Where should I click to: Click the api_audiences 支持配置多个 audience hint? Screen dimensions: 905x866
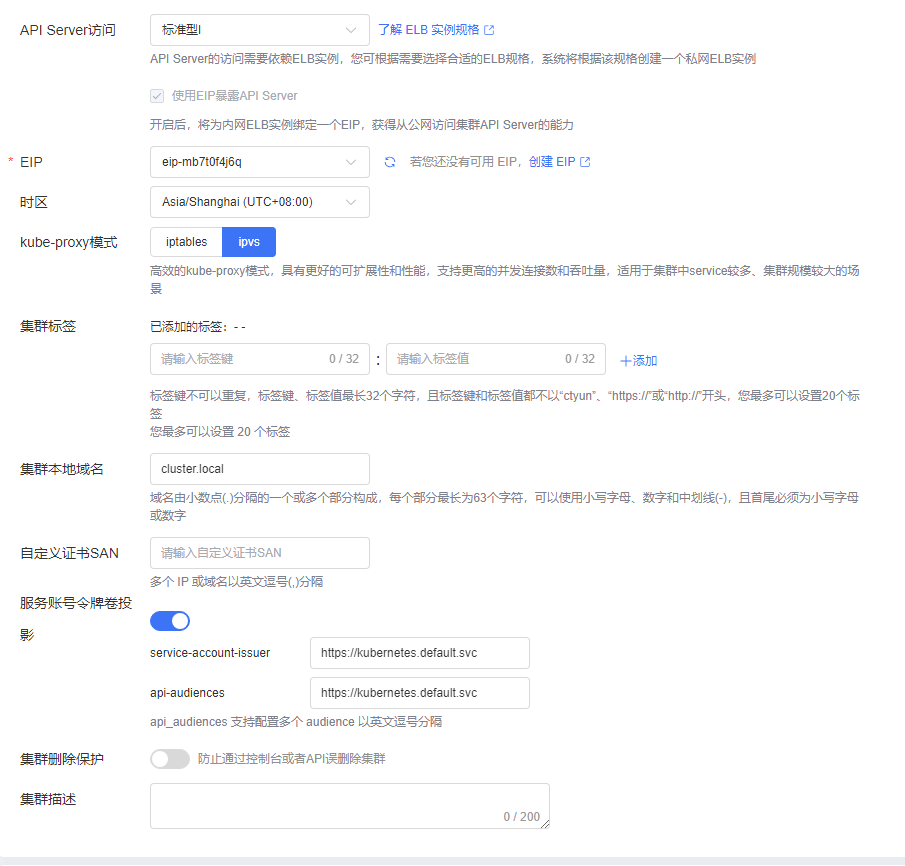tap(296, 722)
